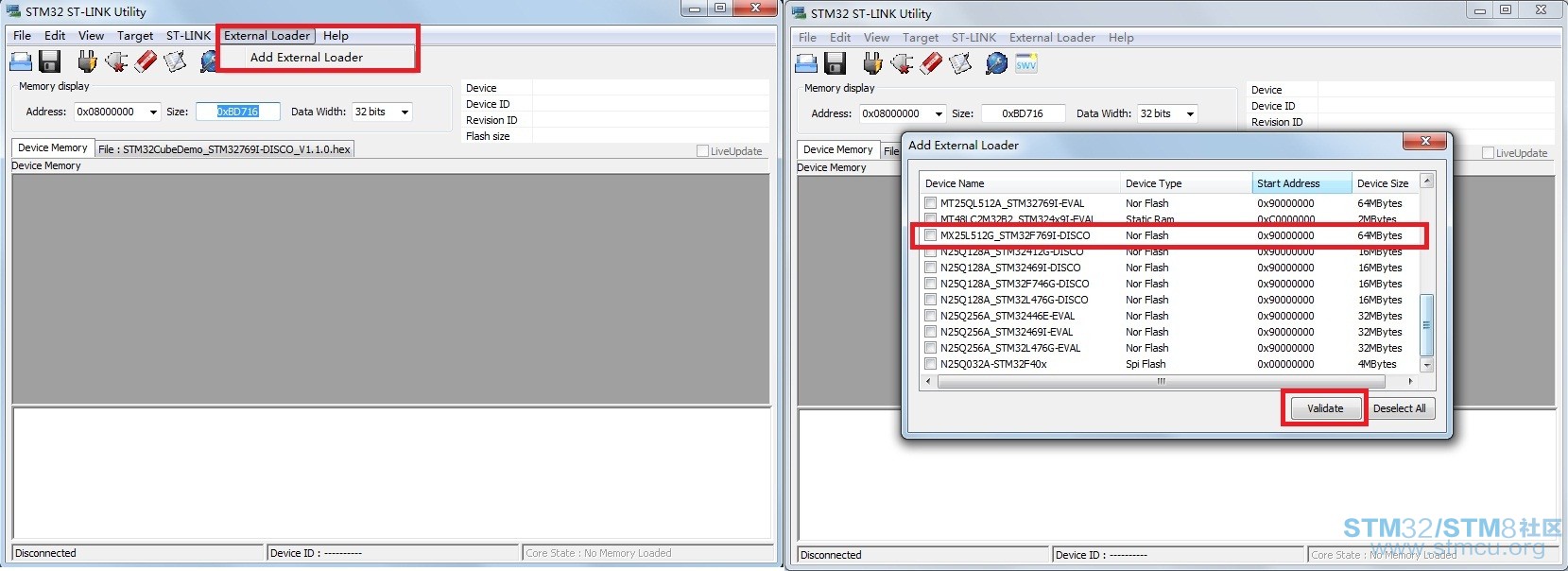Click Disconnect icon in right window
Viewport: 1568px width, 571px height.
902,63
